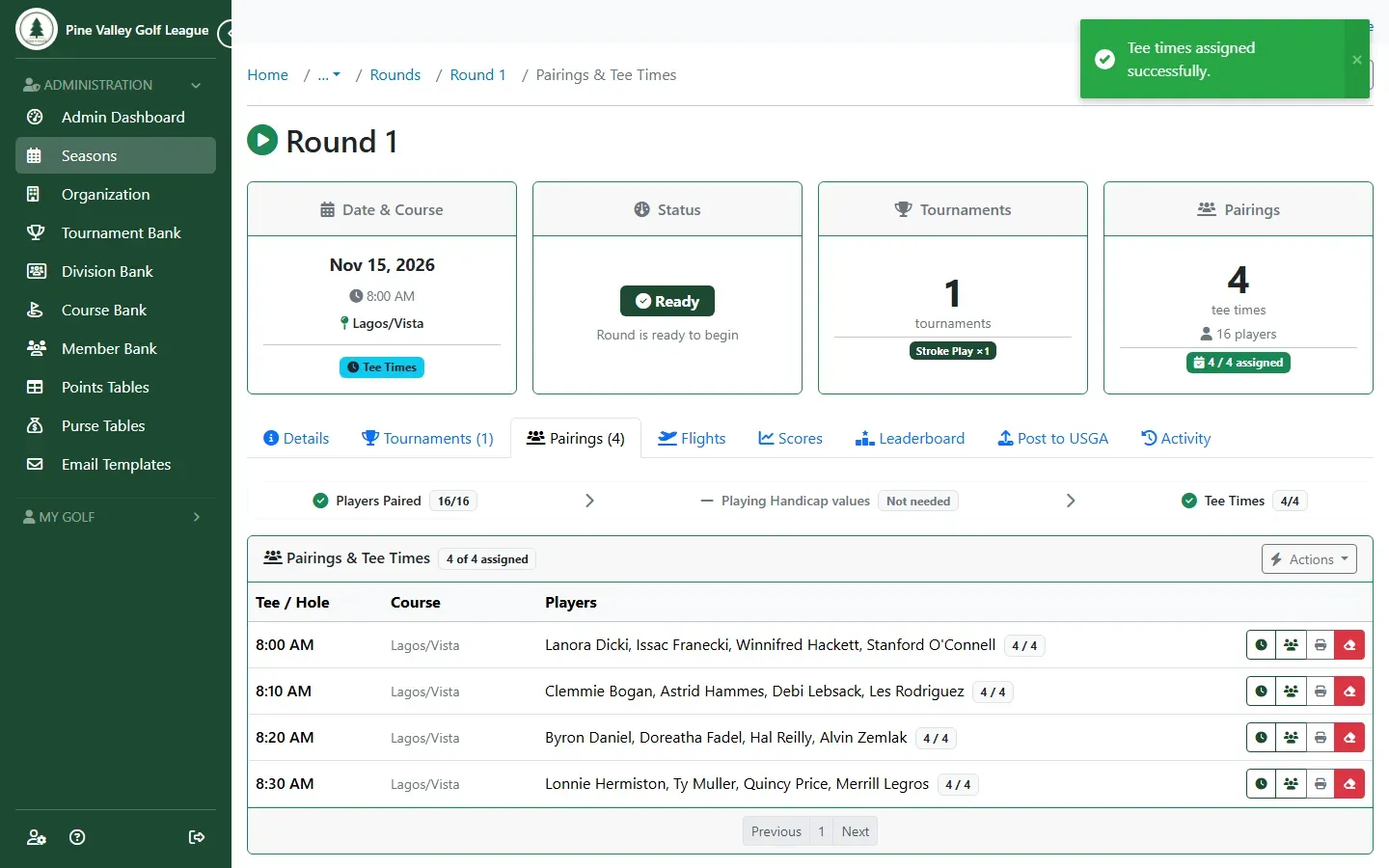The image size is (1389, 868).
Task: Erase the 8:20 AM tee time assignment
Action: pyautogui.click(x=1349, y=738)
